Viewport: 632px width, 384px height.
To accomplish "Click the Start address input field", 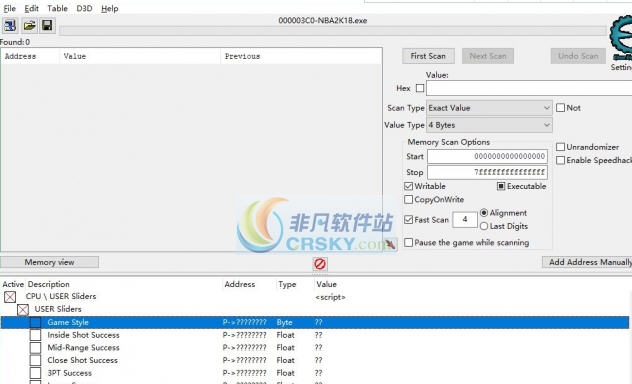I will tap(487, 156).
